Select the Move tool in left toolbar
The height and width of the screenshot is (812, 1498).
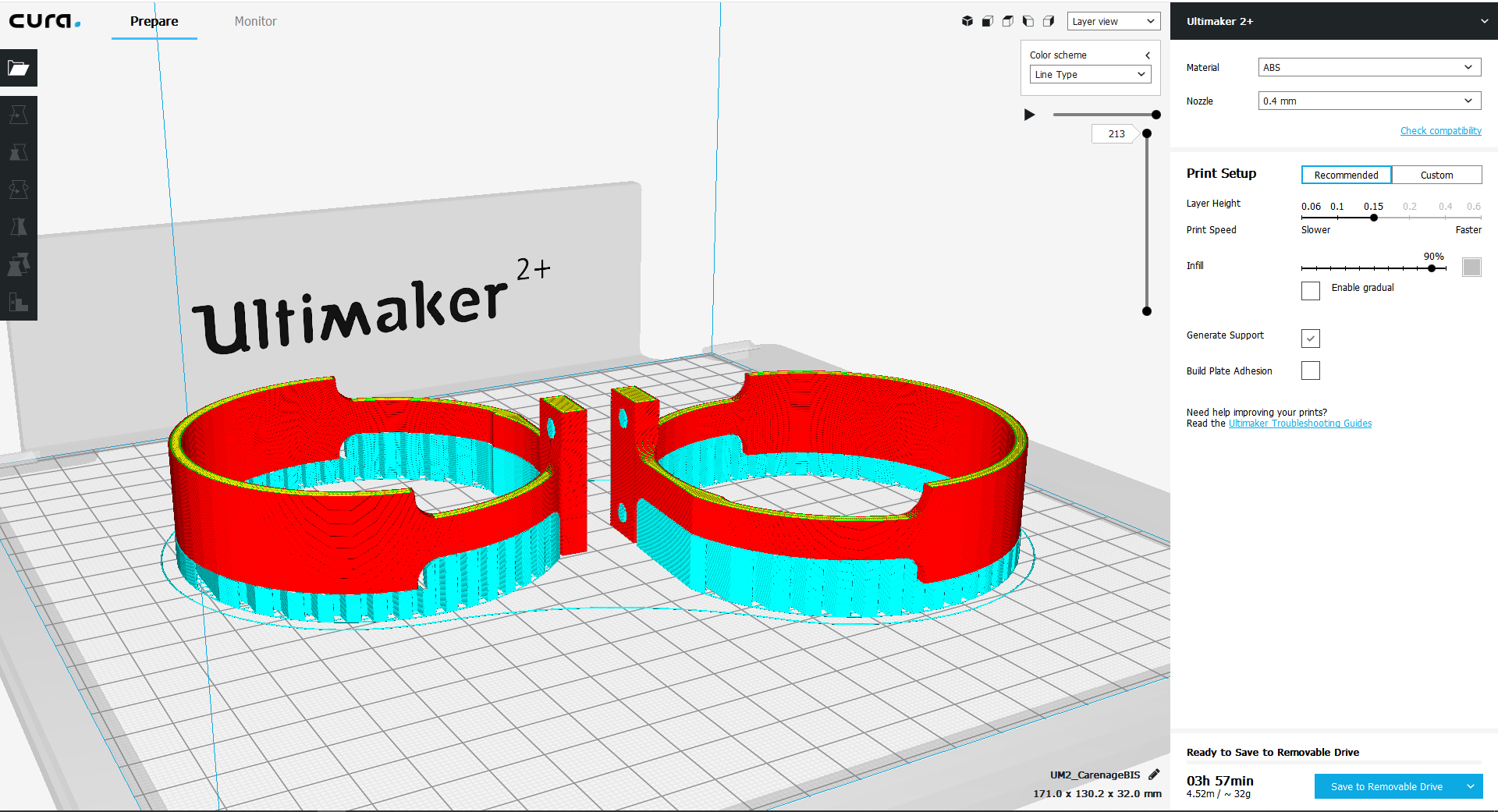click(x=19, y=115)
